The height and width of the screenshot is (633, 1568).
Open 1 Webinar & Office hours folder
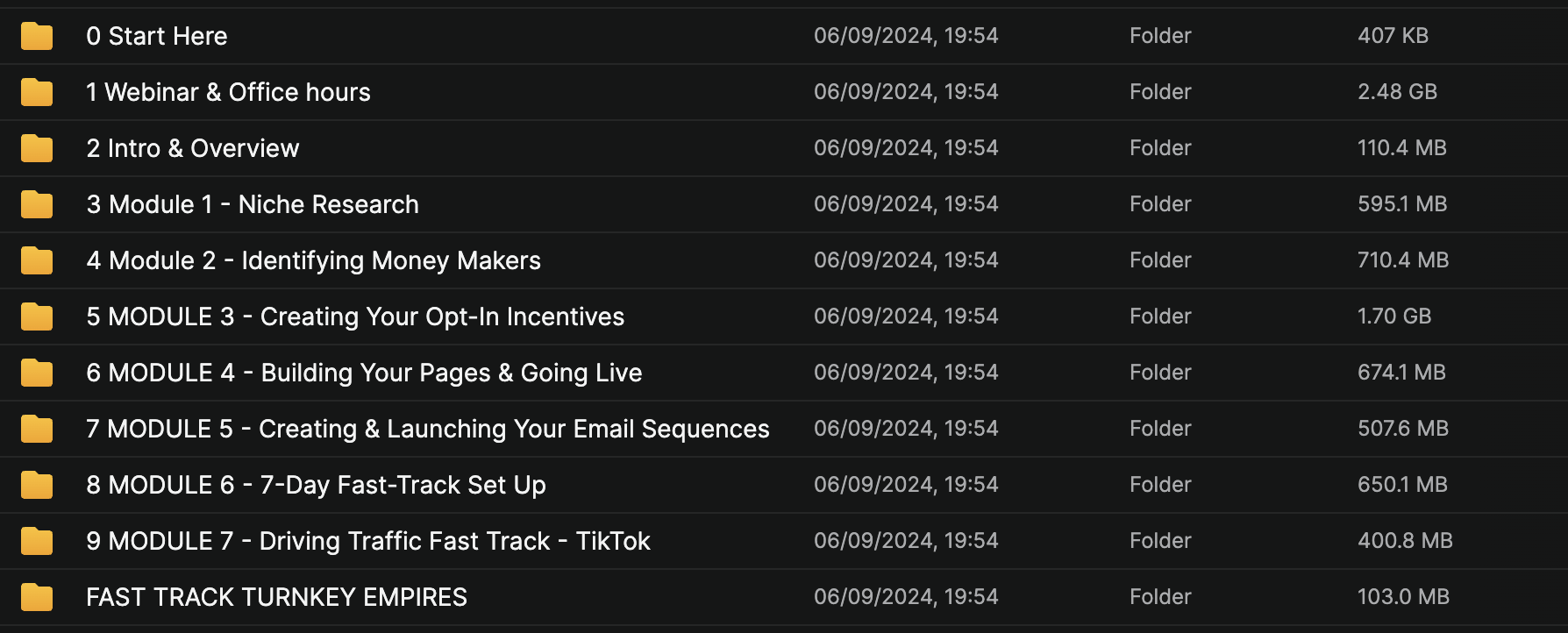228,92
